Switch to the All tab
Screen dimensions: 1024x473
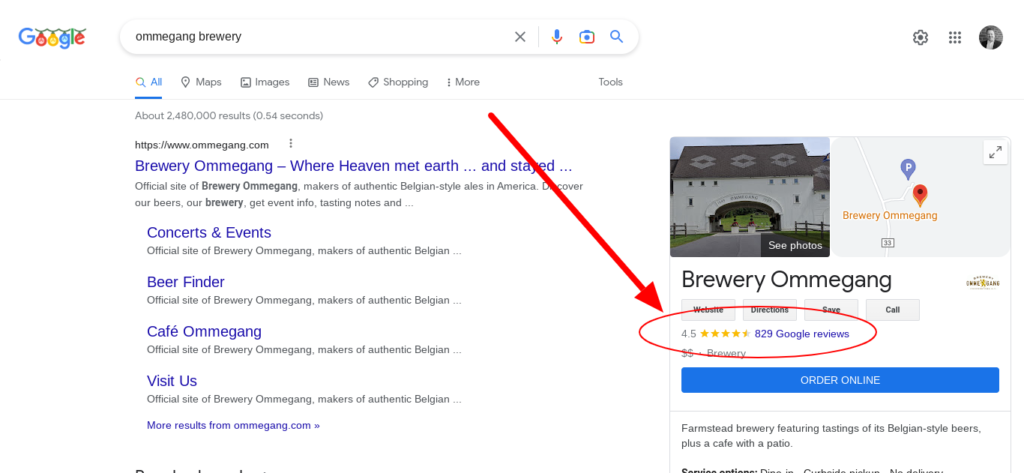pos(149,82)
